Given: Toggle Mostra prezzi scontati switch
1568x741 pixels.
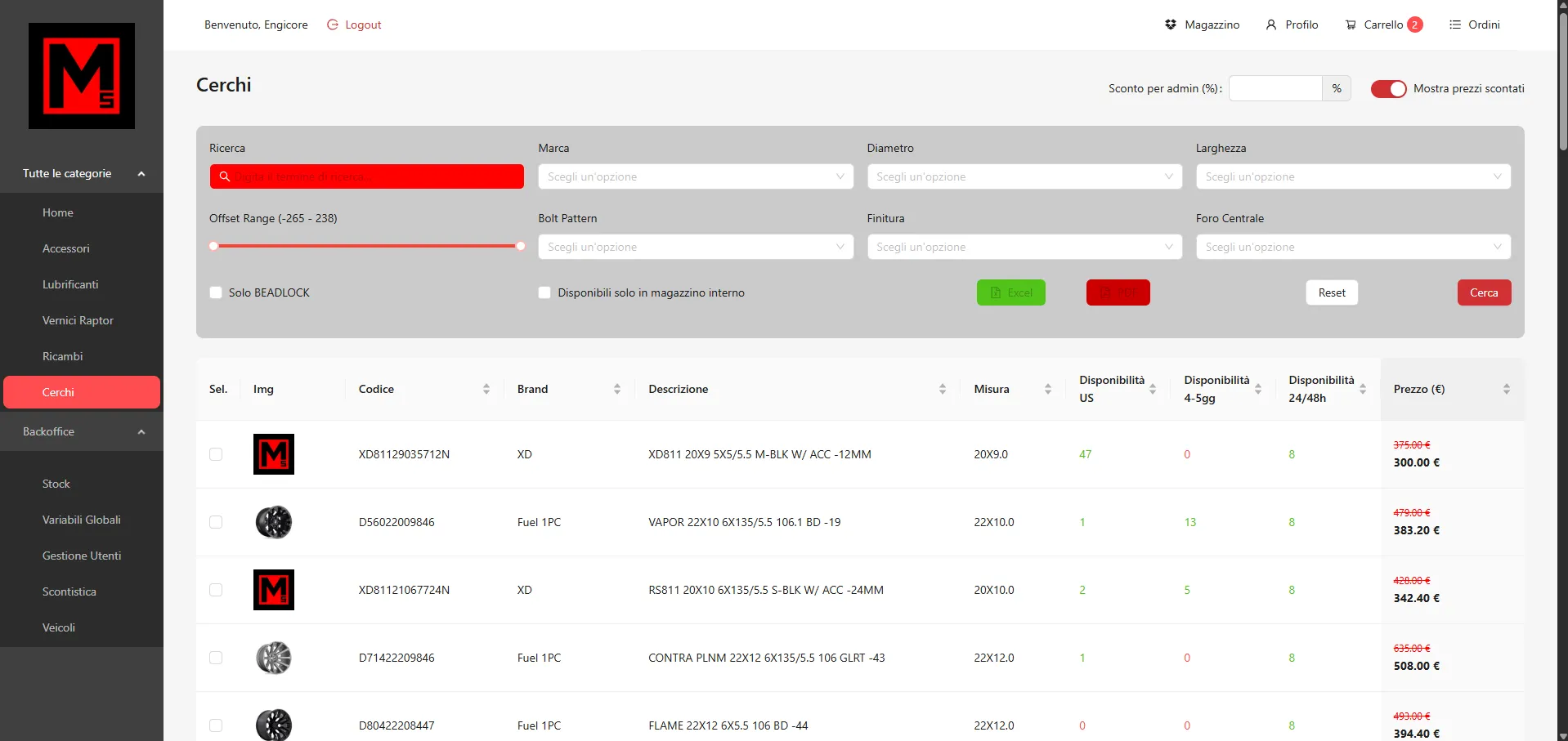Looking at the screenshot, I should (x=1388, y=89).
